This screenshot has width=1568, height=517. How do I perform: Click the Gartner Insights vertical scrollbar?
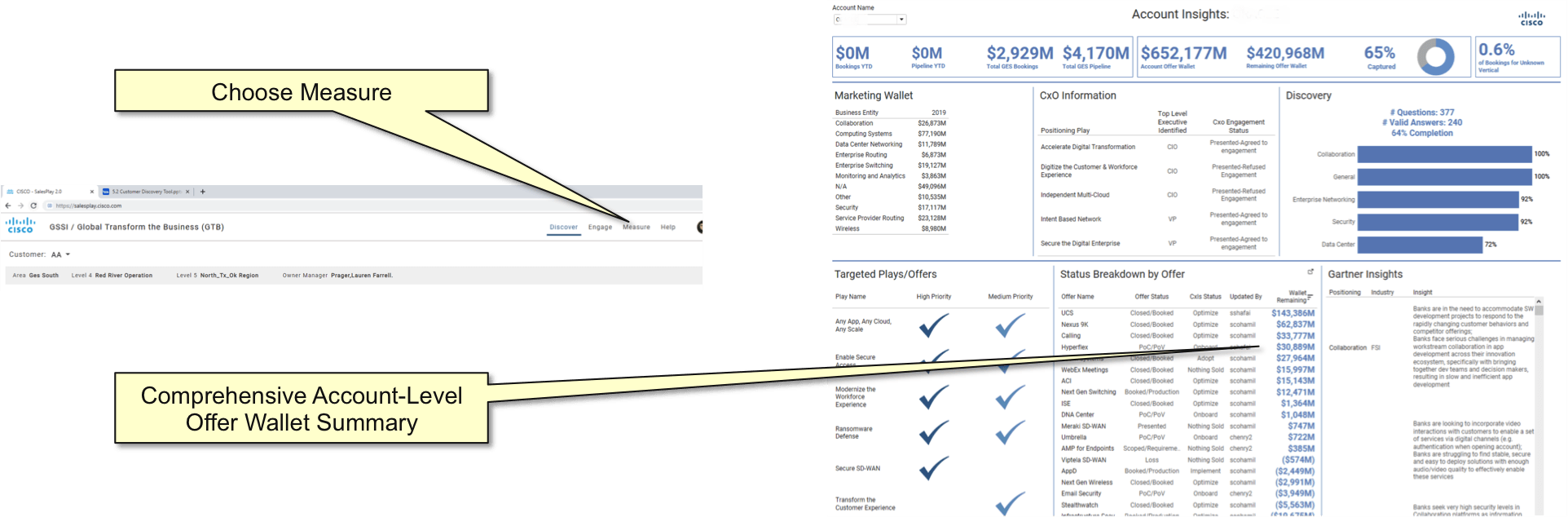coord(1539,405)
